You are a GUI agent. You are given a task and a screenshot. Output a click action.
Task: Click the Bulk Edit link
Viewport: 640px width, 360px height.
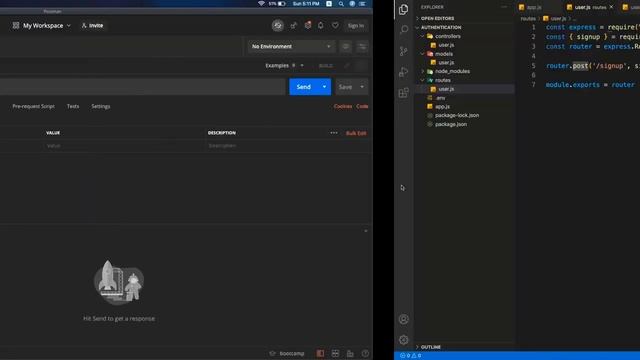click(x=356, y=133)
